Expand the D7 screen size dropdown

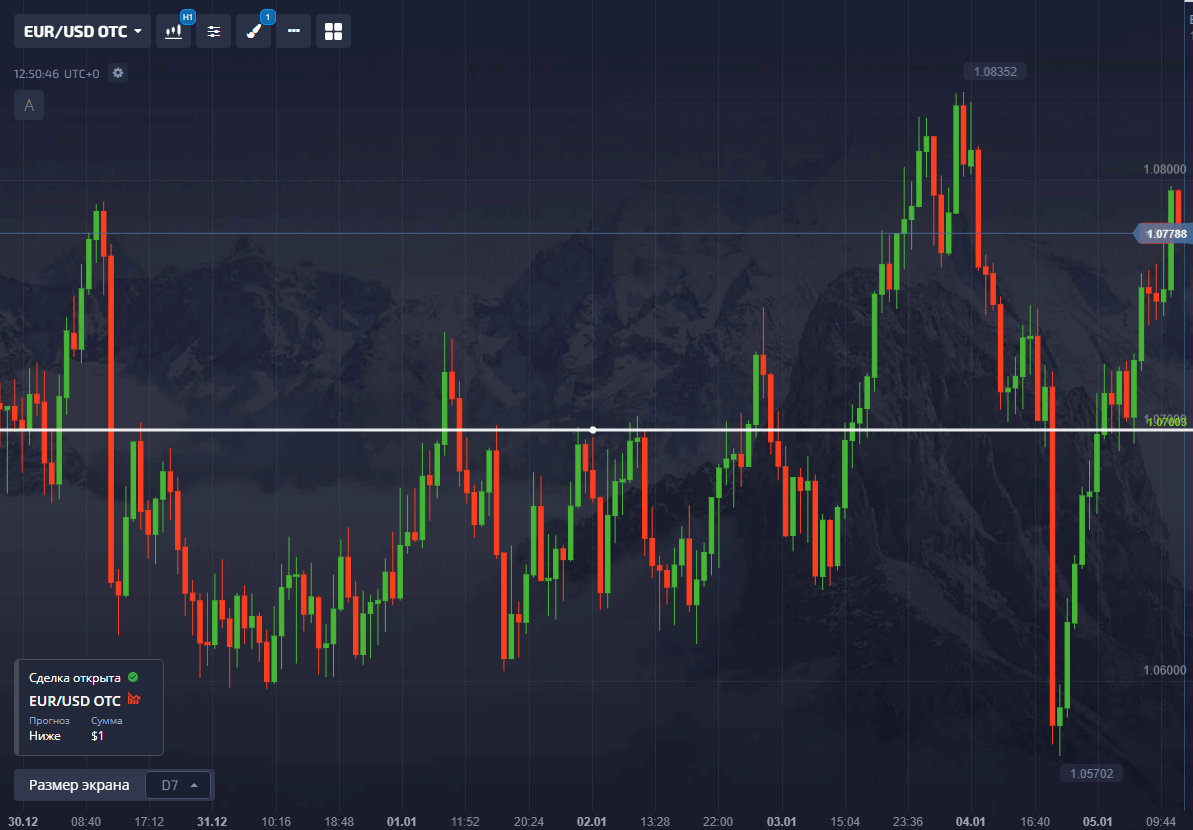[x=180, y=785]
